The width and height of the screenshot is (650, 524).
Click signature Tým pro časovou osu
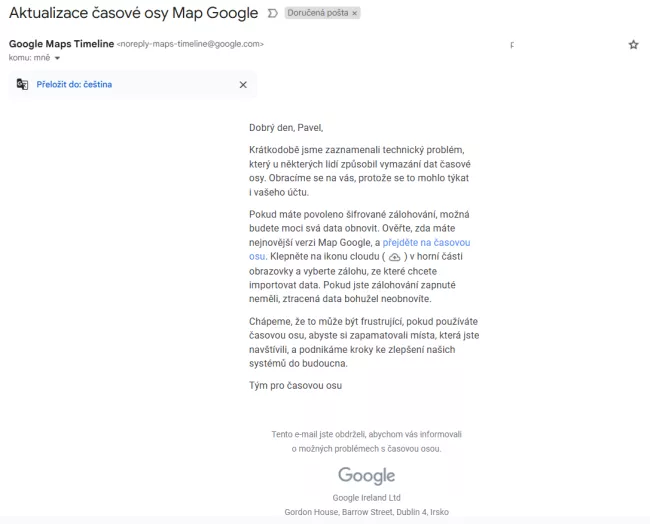click(x=295, y=385)
